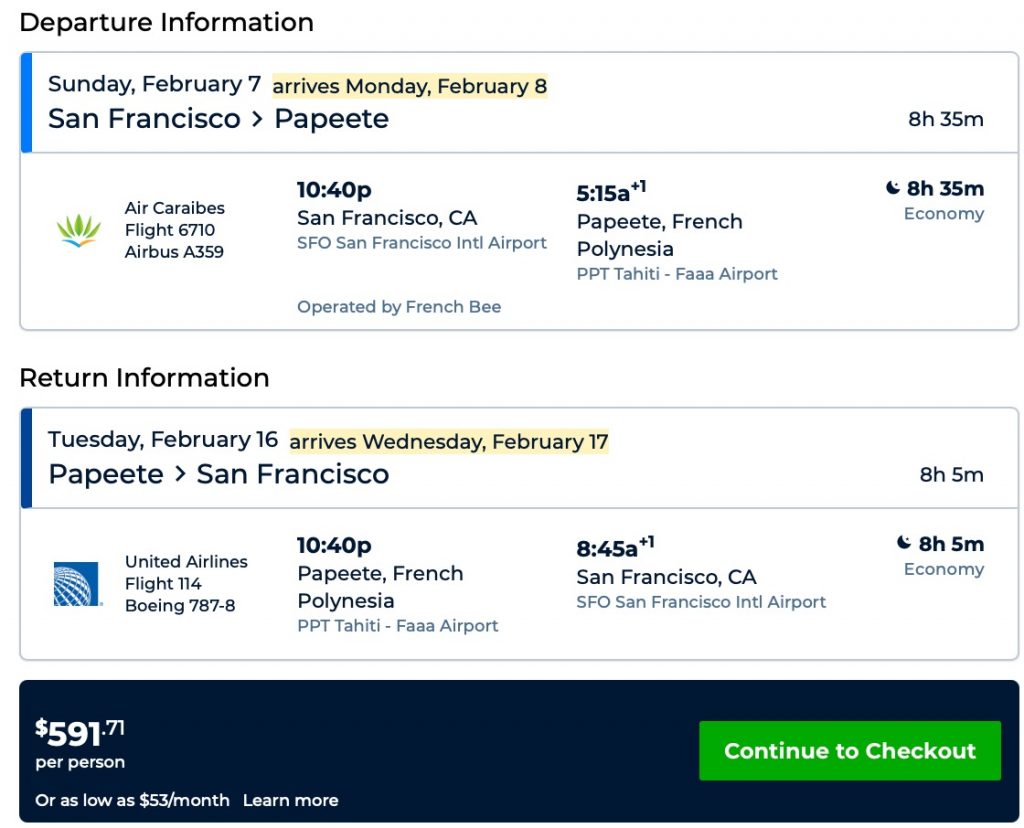
Task: Click the arrives Wednesday, February 17 highlight
Action: tap(449, 441)
